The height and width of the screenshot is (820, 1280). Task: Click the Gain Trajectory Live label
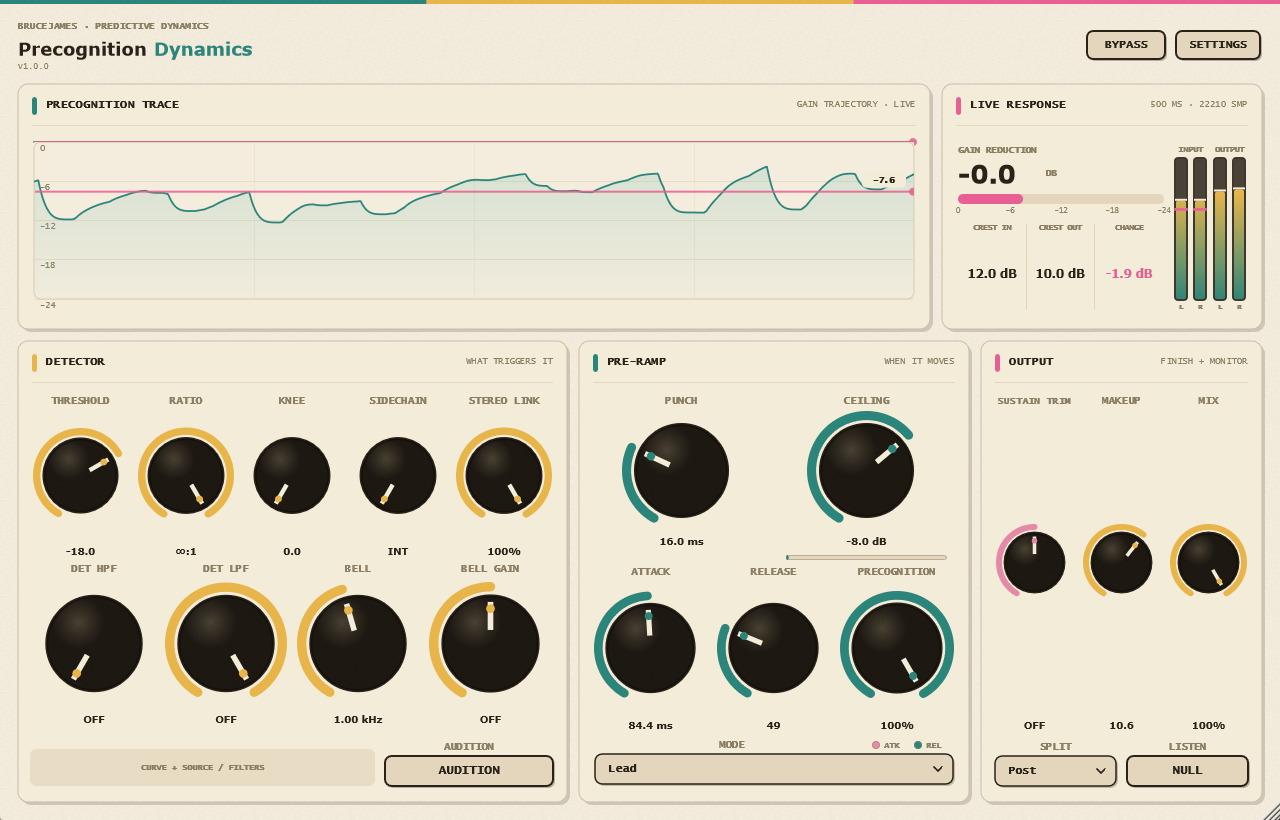pos(855,104)
